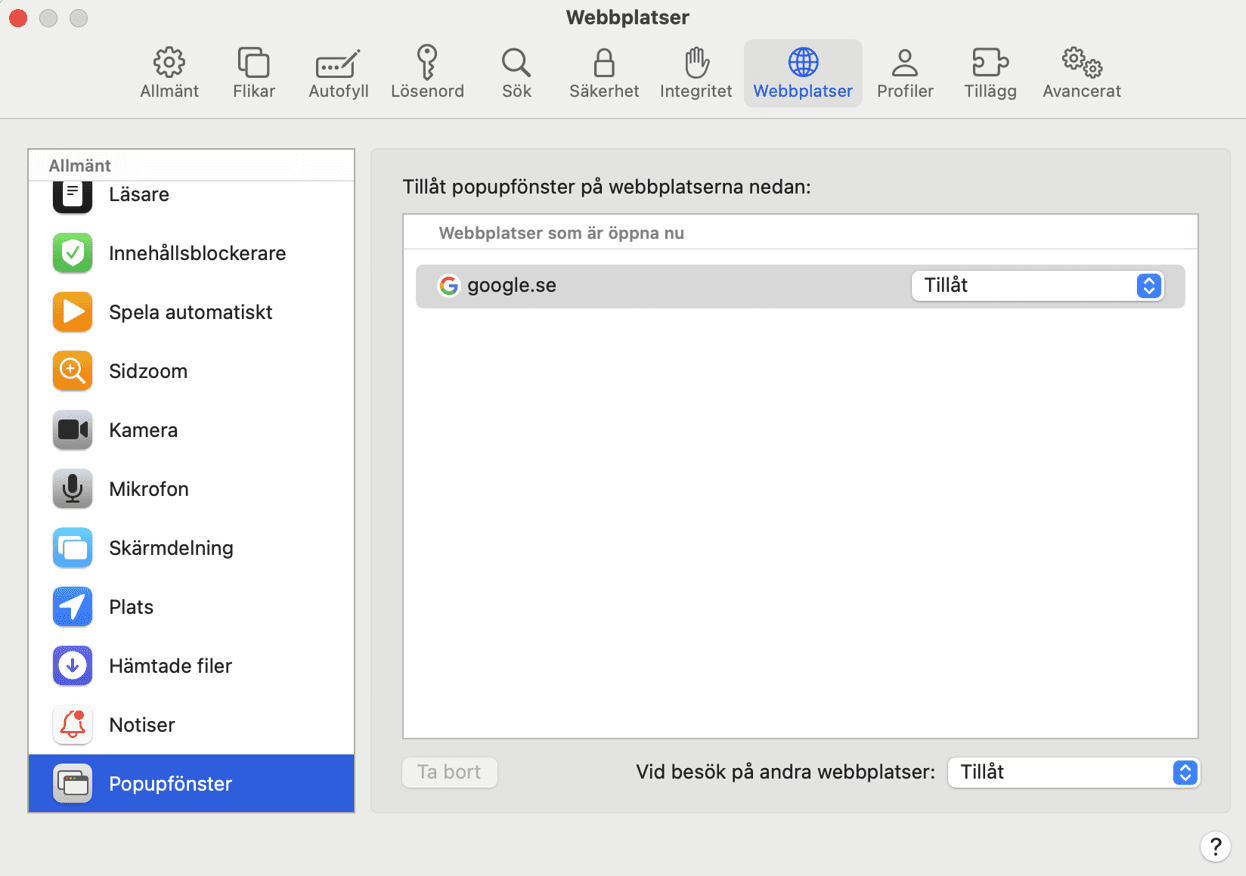Select the Popupfönster label
Viewport: 1246px width, 876px height.
pyautogui.click(x=170, y=784)
